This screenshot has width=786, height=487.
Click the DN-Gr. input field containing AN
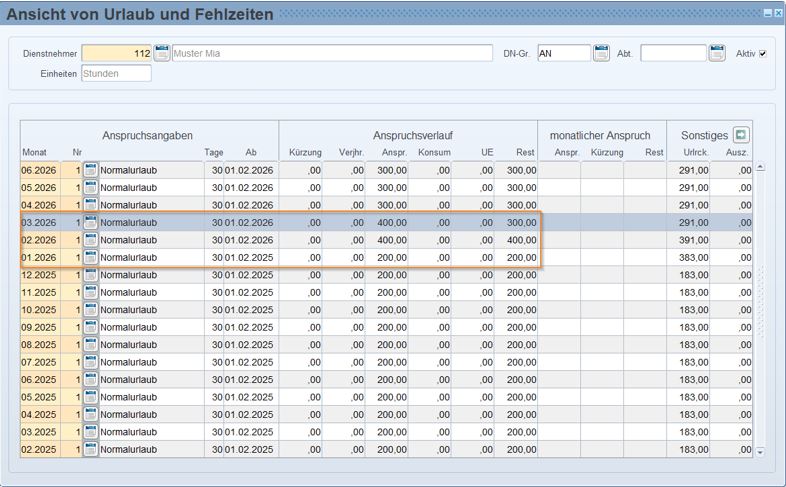563,53
